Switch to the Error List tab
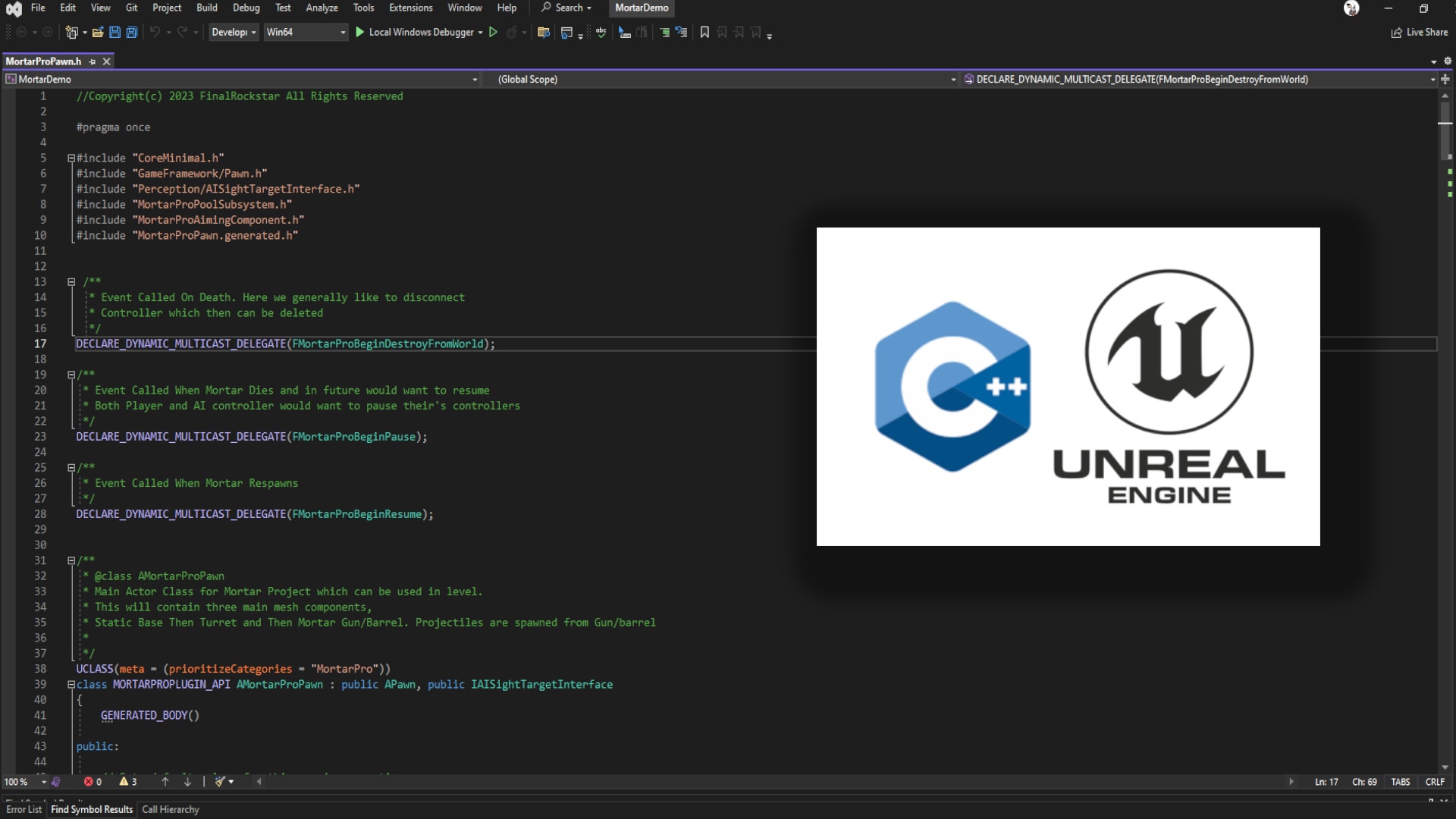 tap(24, 809)
